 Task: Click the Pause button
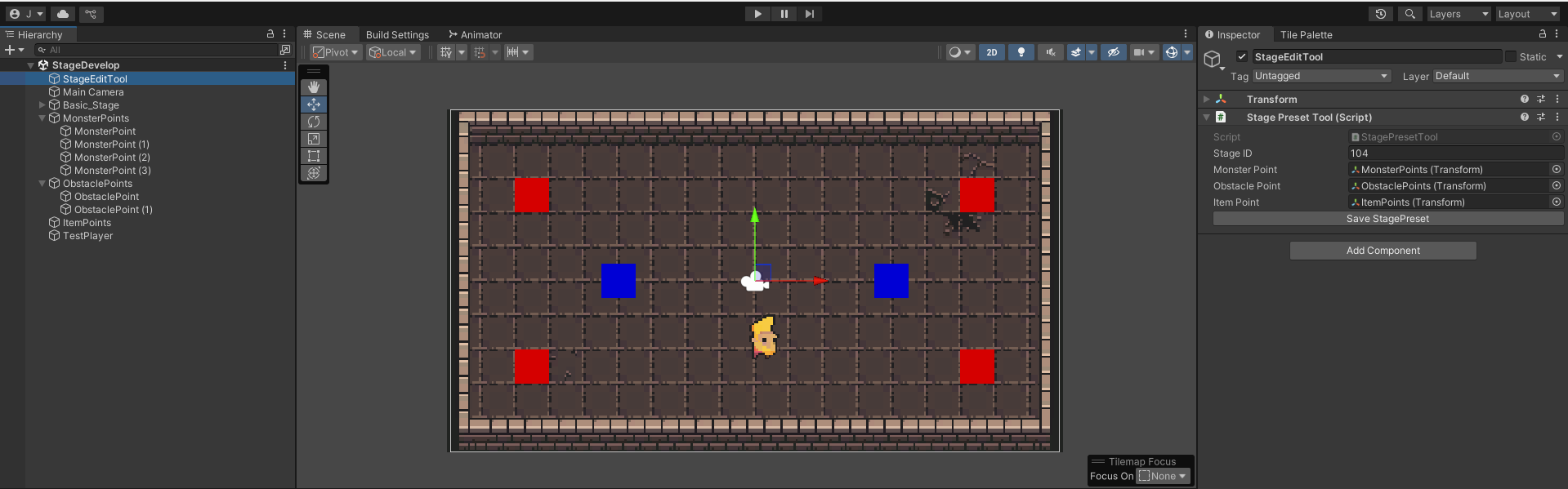pos(784,14)
